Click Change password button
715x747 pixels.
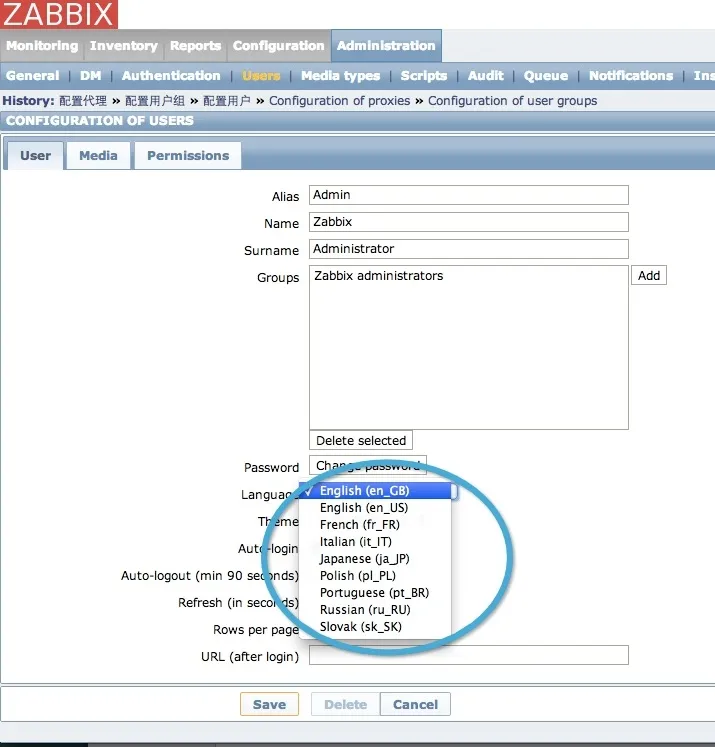coord(368,465)
